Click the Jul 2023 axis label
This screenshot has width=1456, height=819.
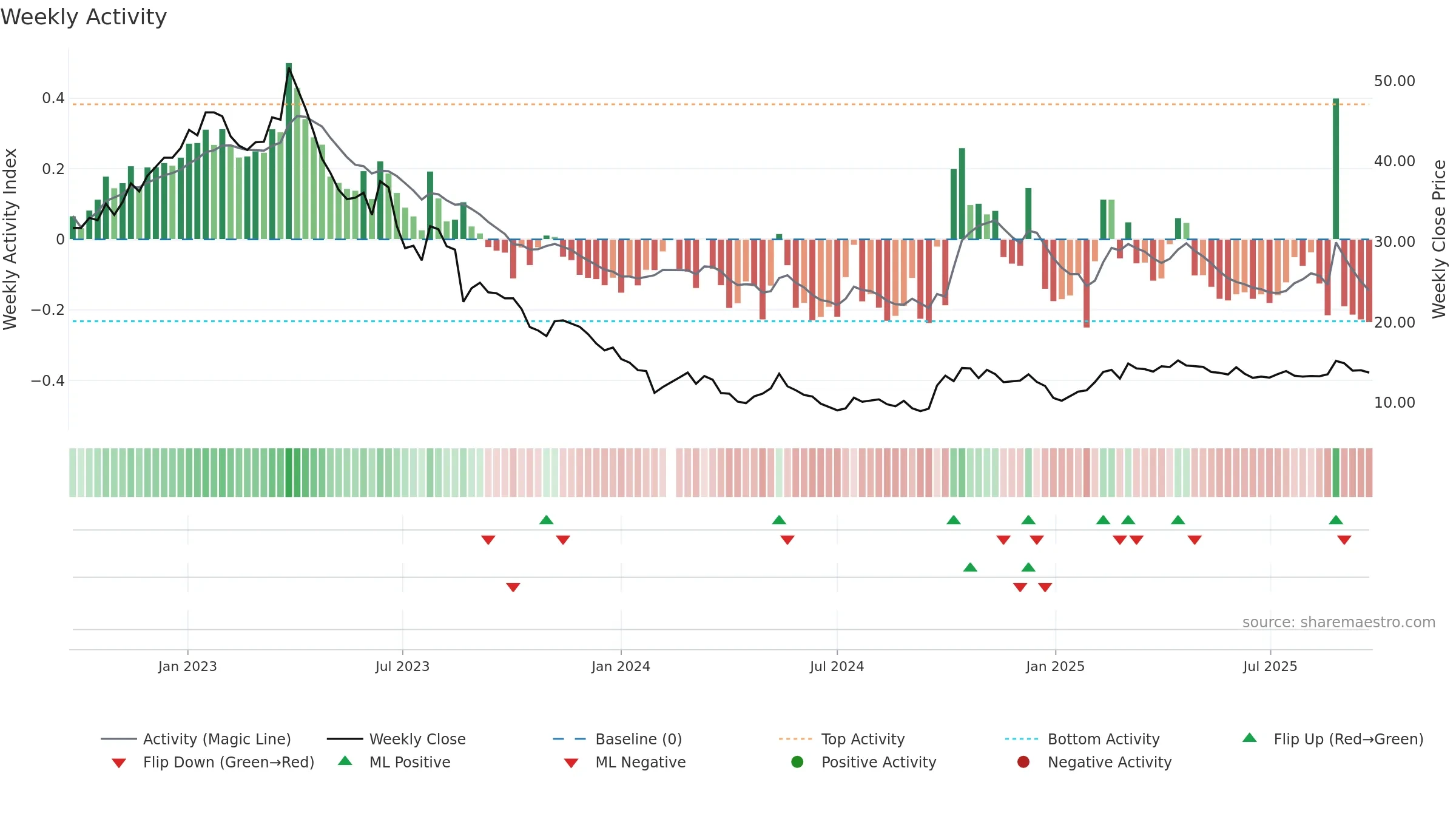point(402,666)
